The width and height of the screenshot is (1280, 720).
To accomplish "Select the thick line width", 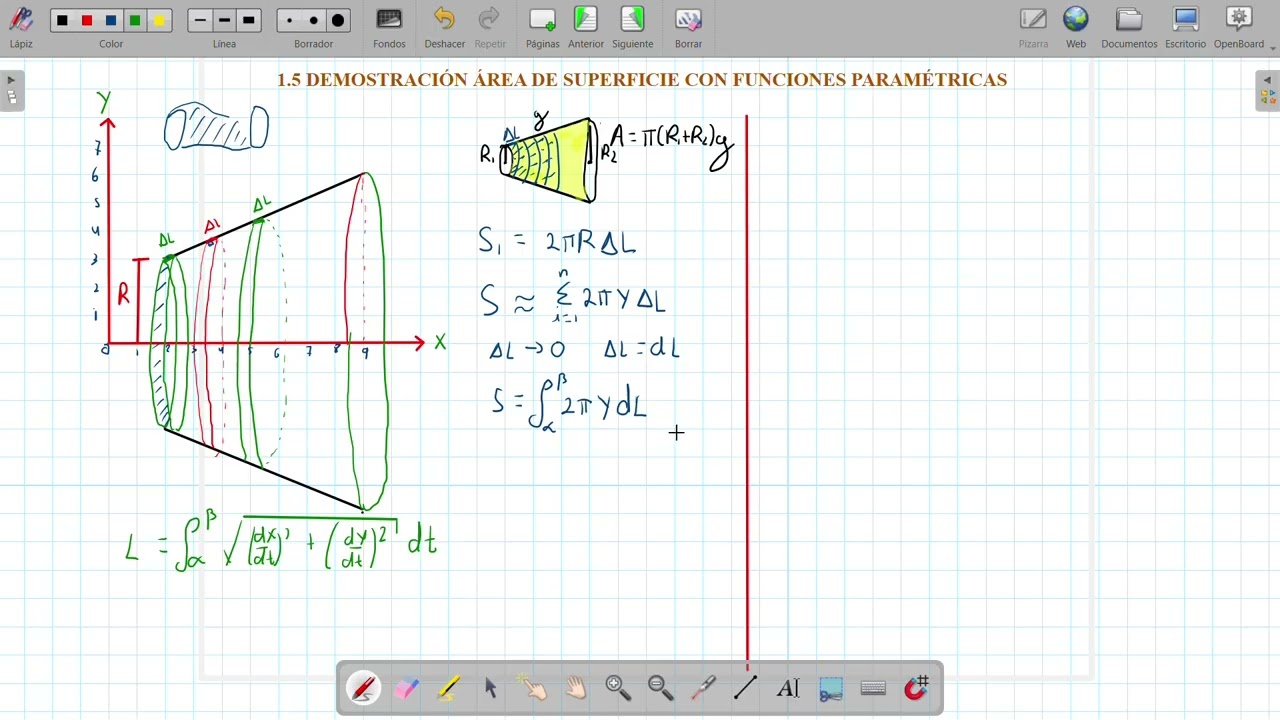I will tap(248, 20).
